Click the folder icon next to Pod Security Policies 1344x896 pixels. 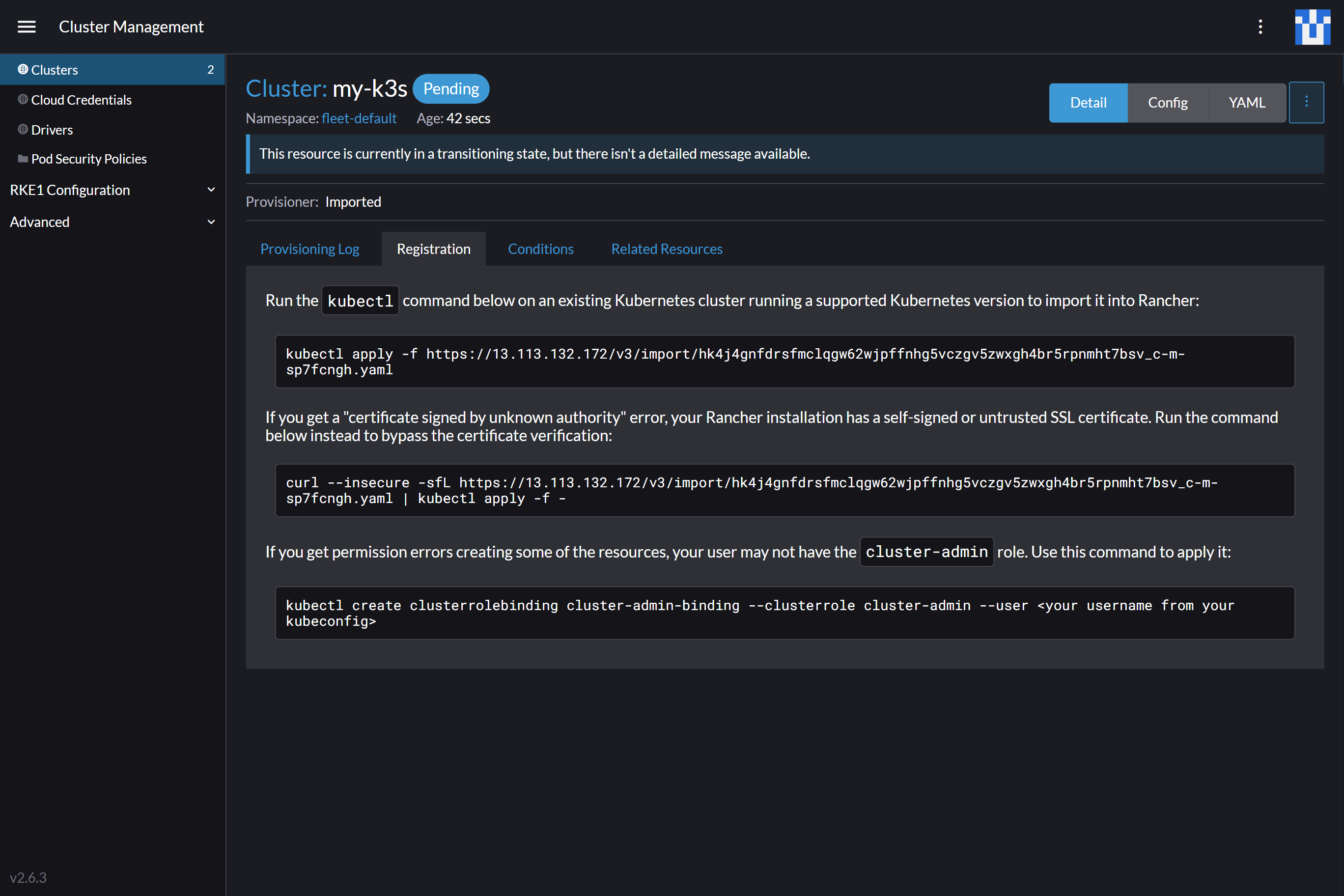click(x=23, y=159)
